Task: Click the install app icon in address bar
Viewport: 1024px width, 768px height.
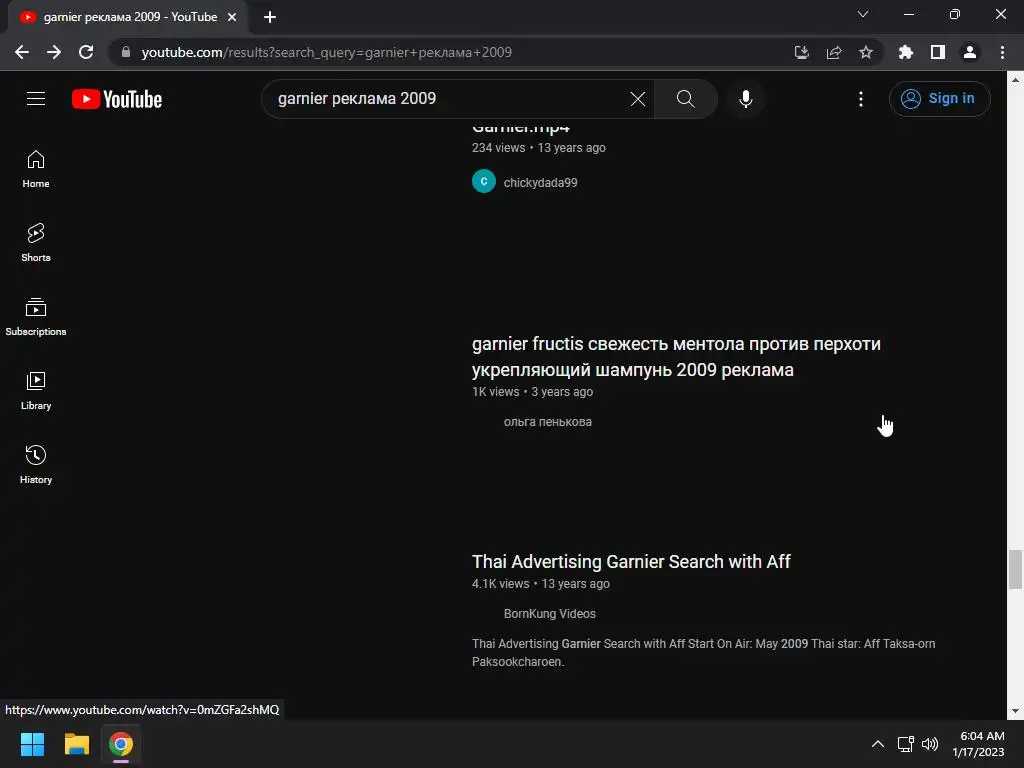Action: [x=801, y=52]
